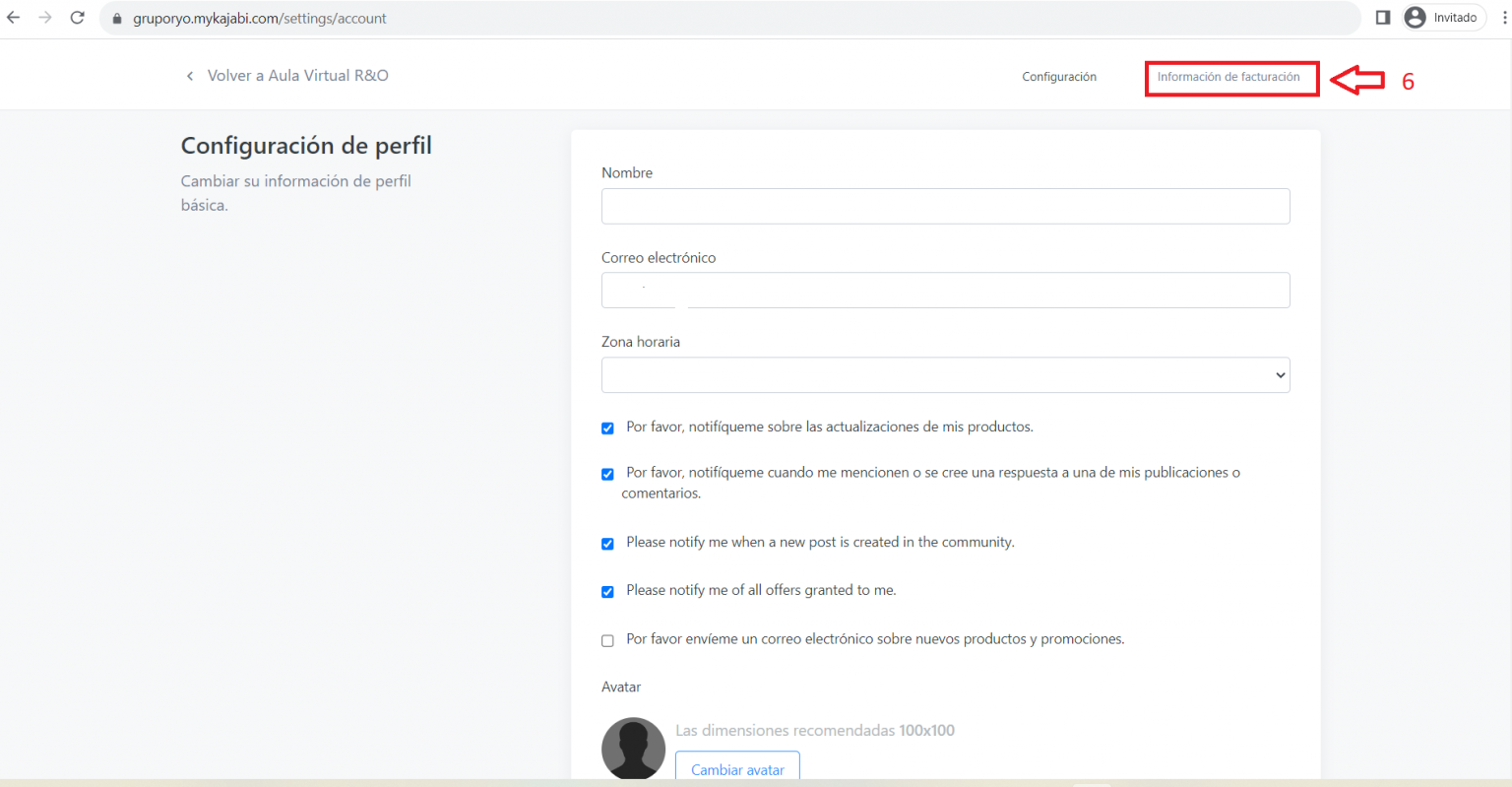Uncheck new community post notification checkbox
The width and height of the screenshot is (1512, 787).
point(607,544)
